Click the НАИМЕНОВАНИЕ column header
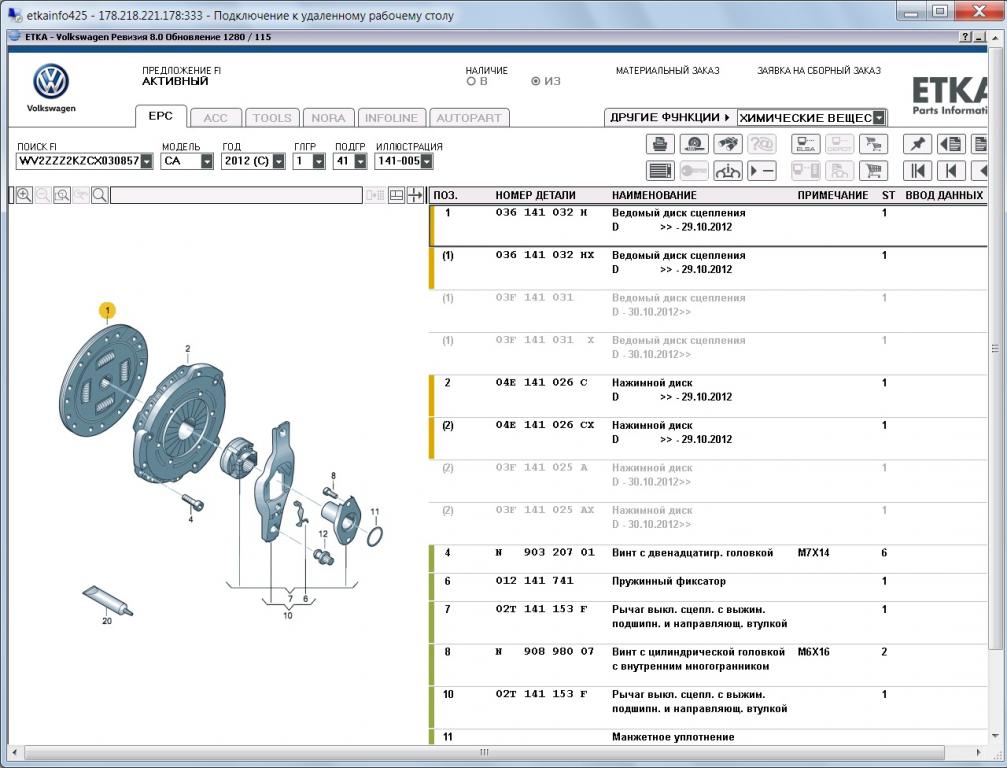Viewport: 1007px width, 768px height. pyautogui.click(x=654, y=195)
